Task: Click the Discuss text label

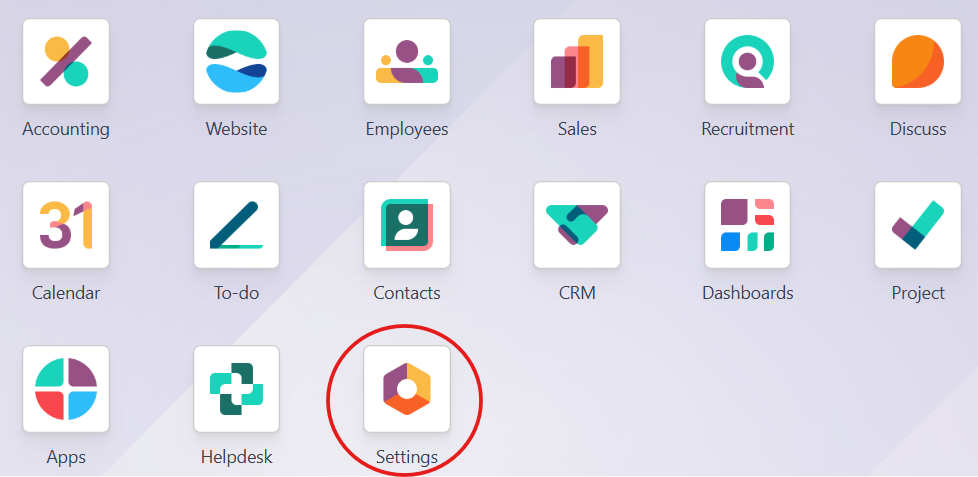Action: click(917, 129)
